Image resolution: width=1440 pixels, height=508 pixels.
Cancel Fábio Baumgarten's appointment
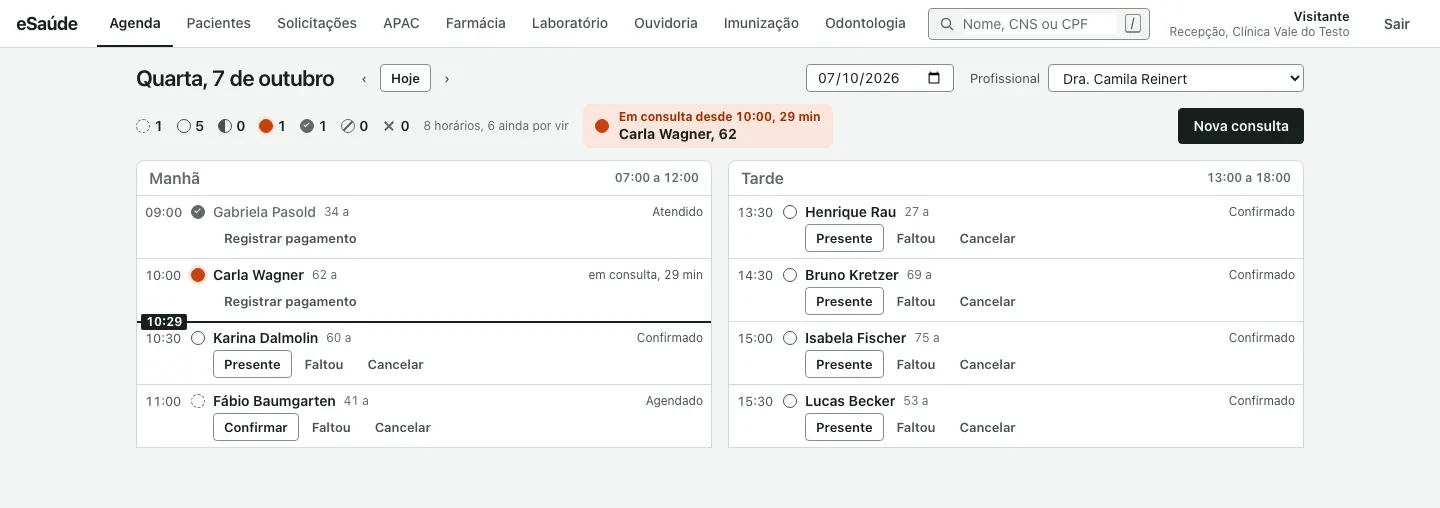403,428
